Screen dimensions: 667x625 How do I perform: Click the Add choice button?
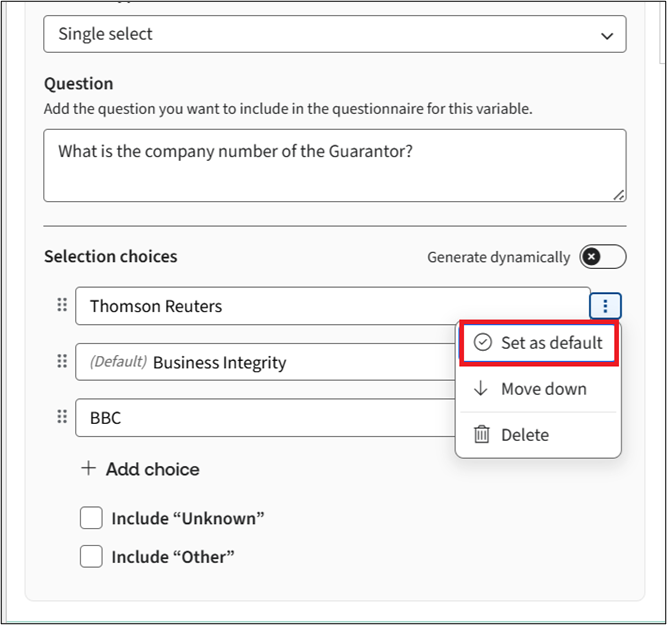pyautogui.click(x=152, y=468)
